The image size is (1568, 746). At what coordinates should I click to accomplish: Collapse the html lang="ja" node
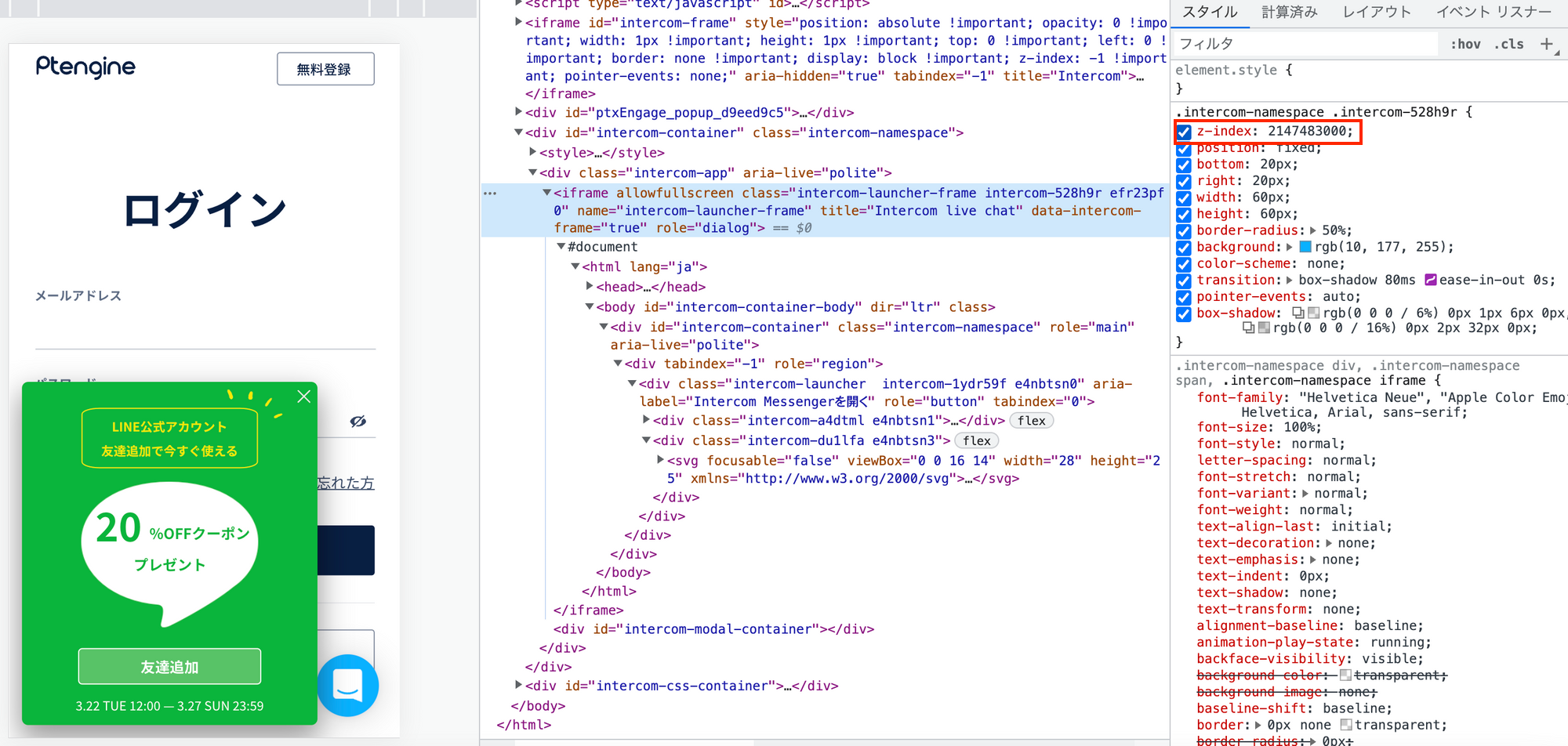575,266
